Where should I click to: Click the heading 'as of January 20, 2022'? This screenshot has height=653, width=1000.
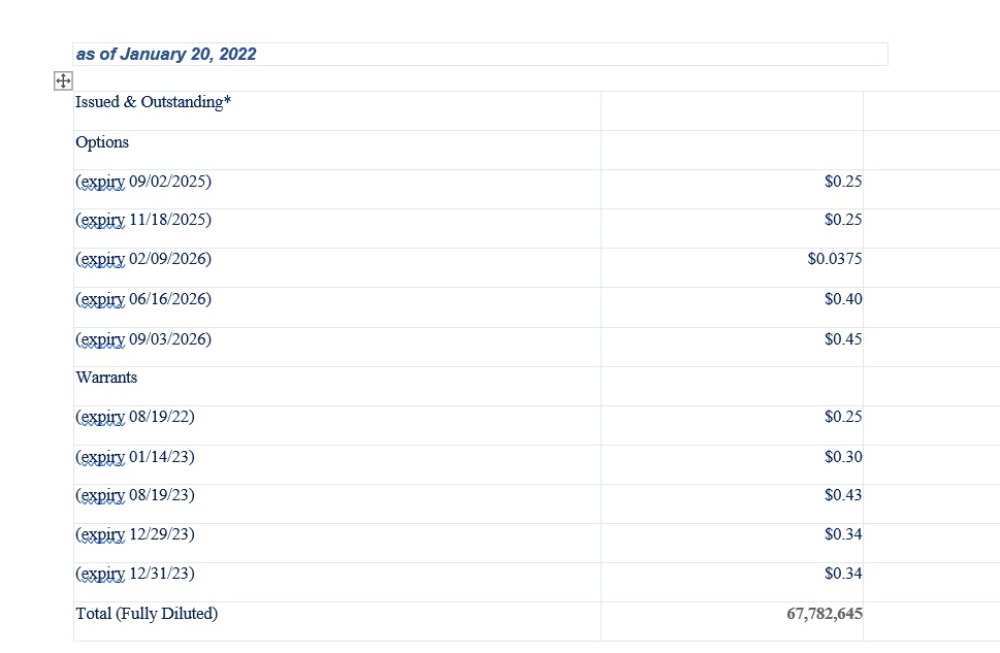(x=166, y=54)
